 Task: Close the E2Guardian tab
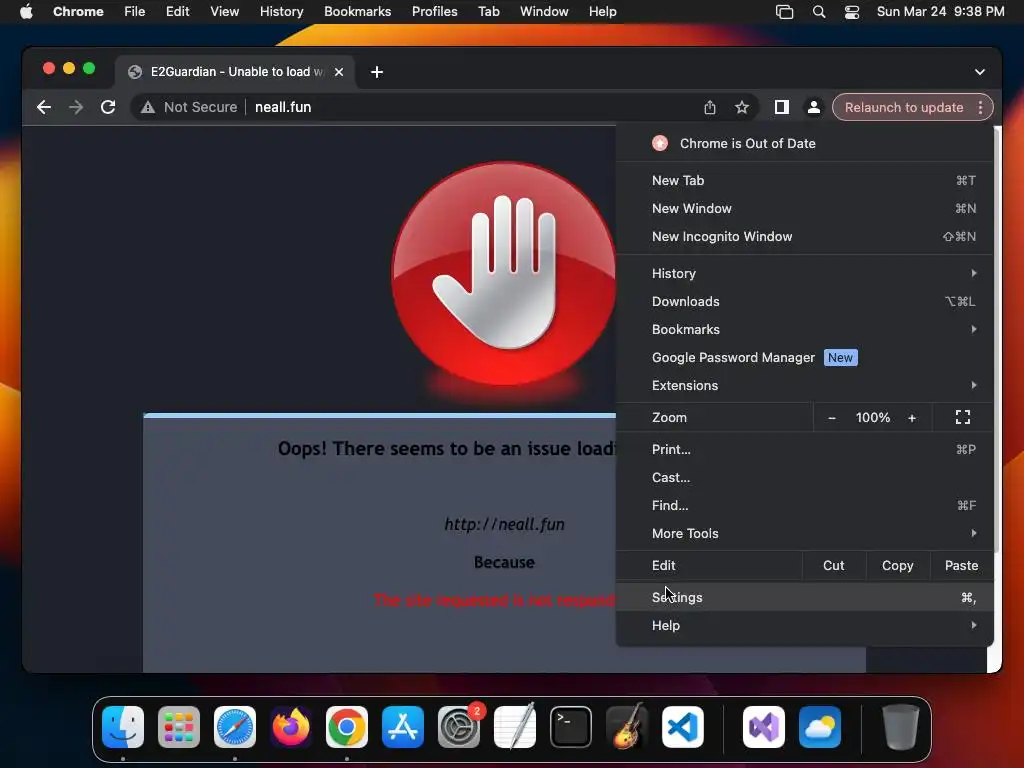(339, 72)
